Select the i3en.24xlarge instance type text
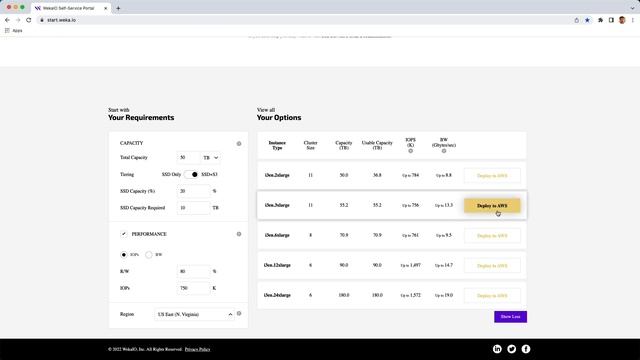Image resolution: width=640 pixels, height=360 pixels. [x=277, y=295]
